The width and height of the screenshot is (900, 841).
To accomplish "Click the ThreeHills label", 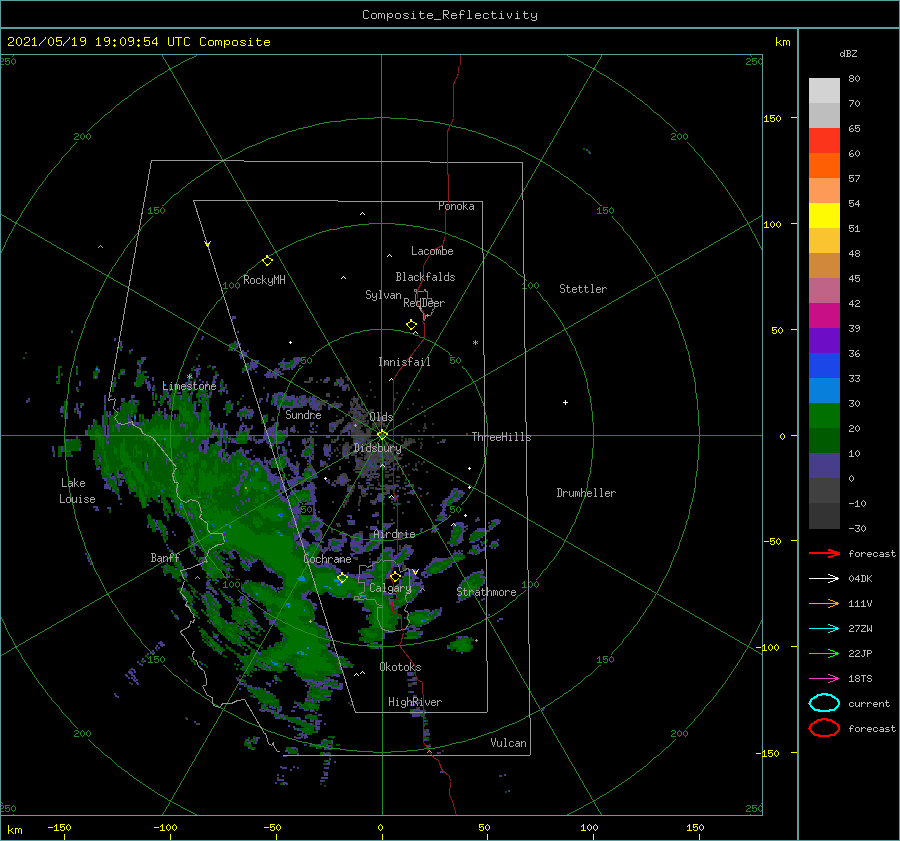I will tap(502, 437).
